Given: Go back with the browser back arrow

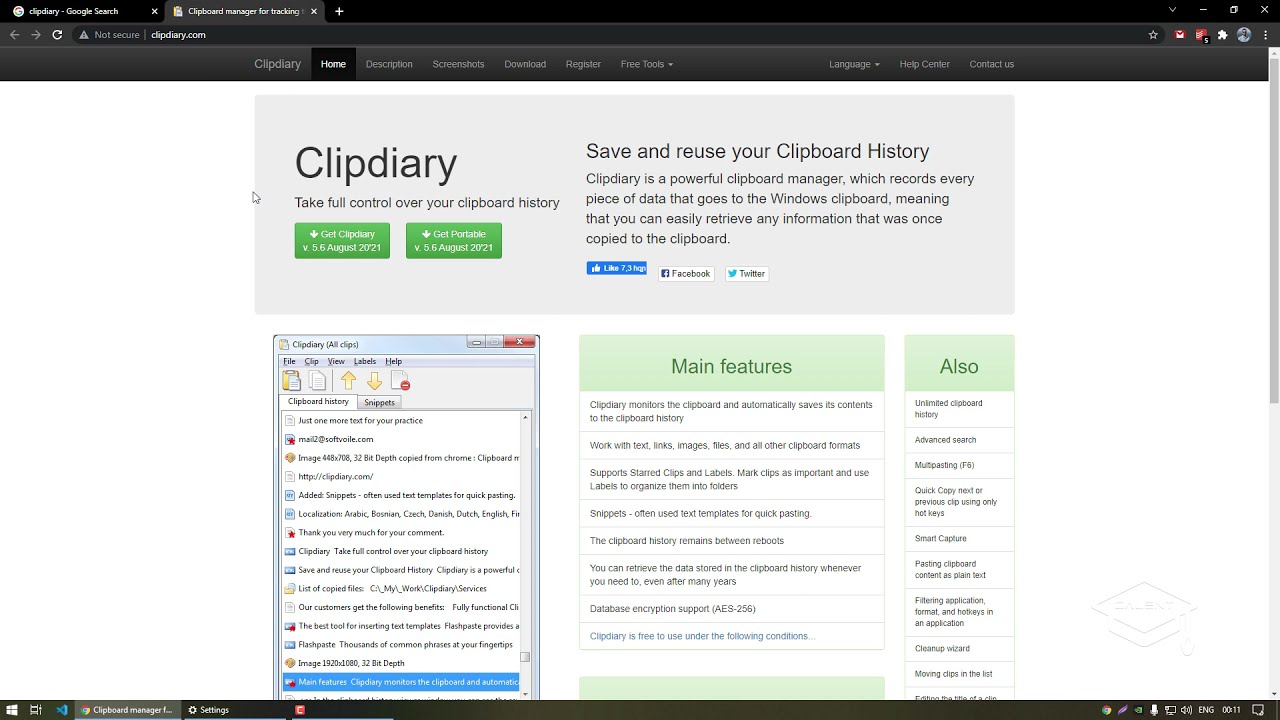Looking at the screenshot, I should point(14,34).
